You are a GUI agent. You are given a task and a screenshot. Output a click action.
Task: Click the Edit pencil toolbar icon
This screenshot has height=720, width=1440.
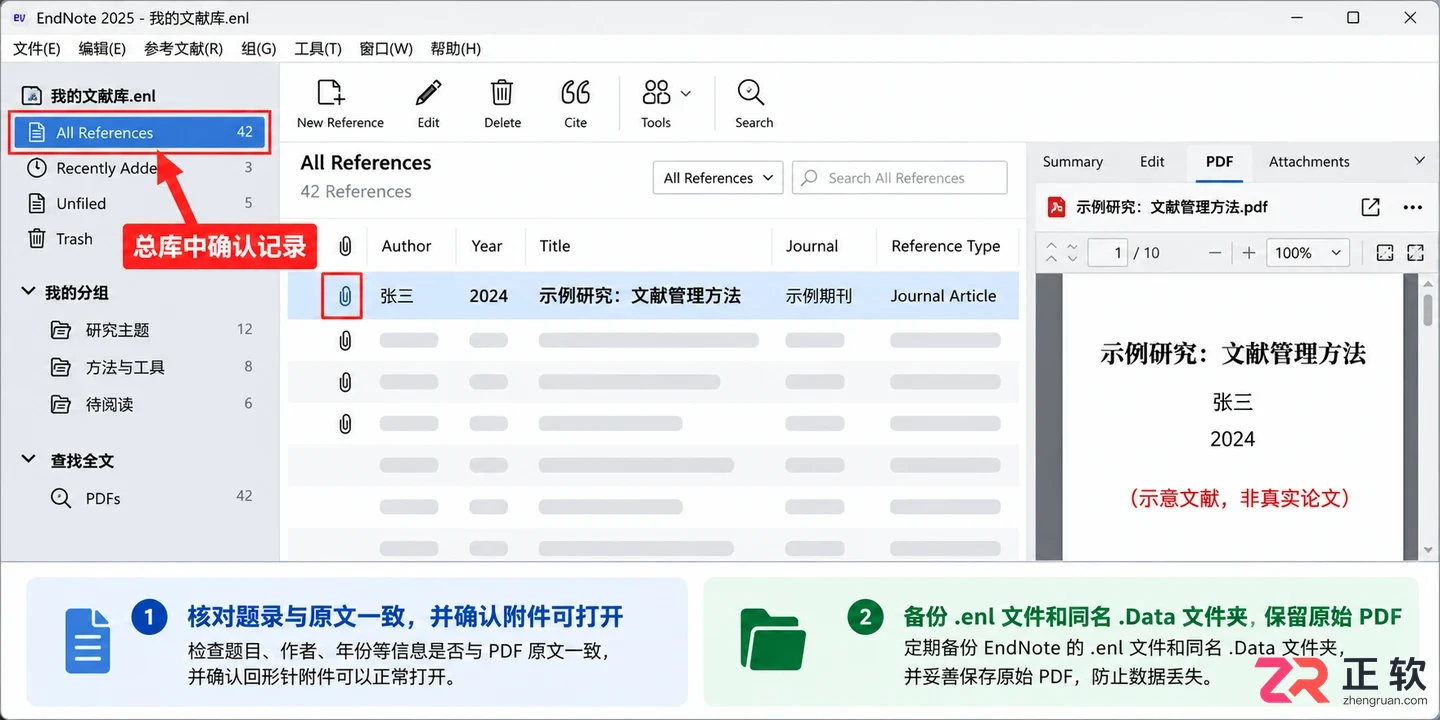(x=428, y=93)
